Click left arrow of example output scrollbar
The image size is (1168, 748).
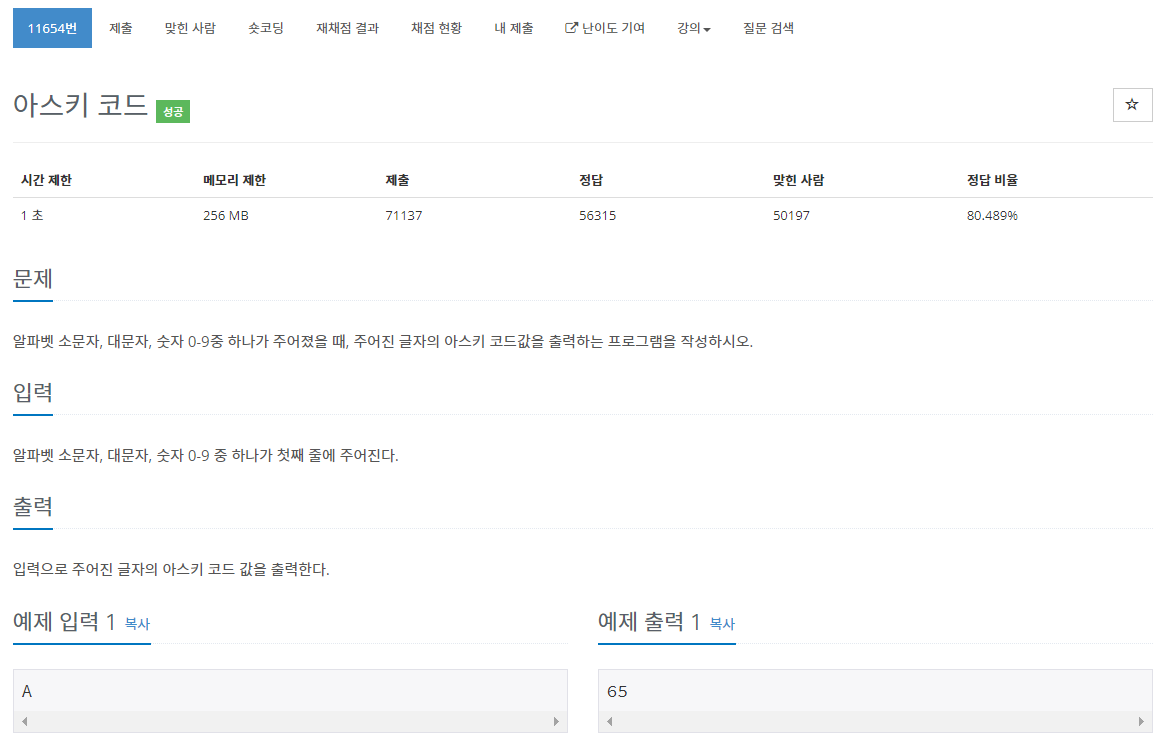(609, 721)
